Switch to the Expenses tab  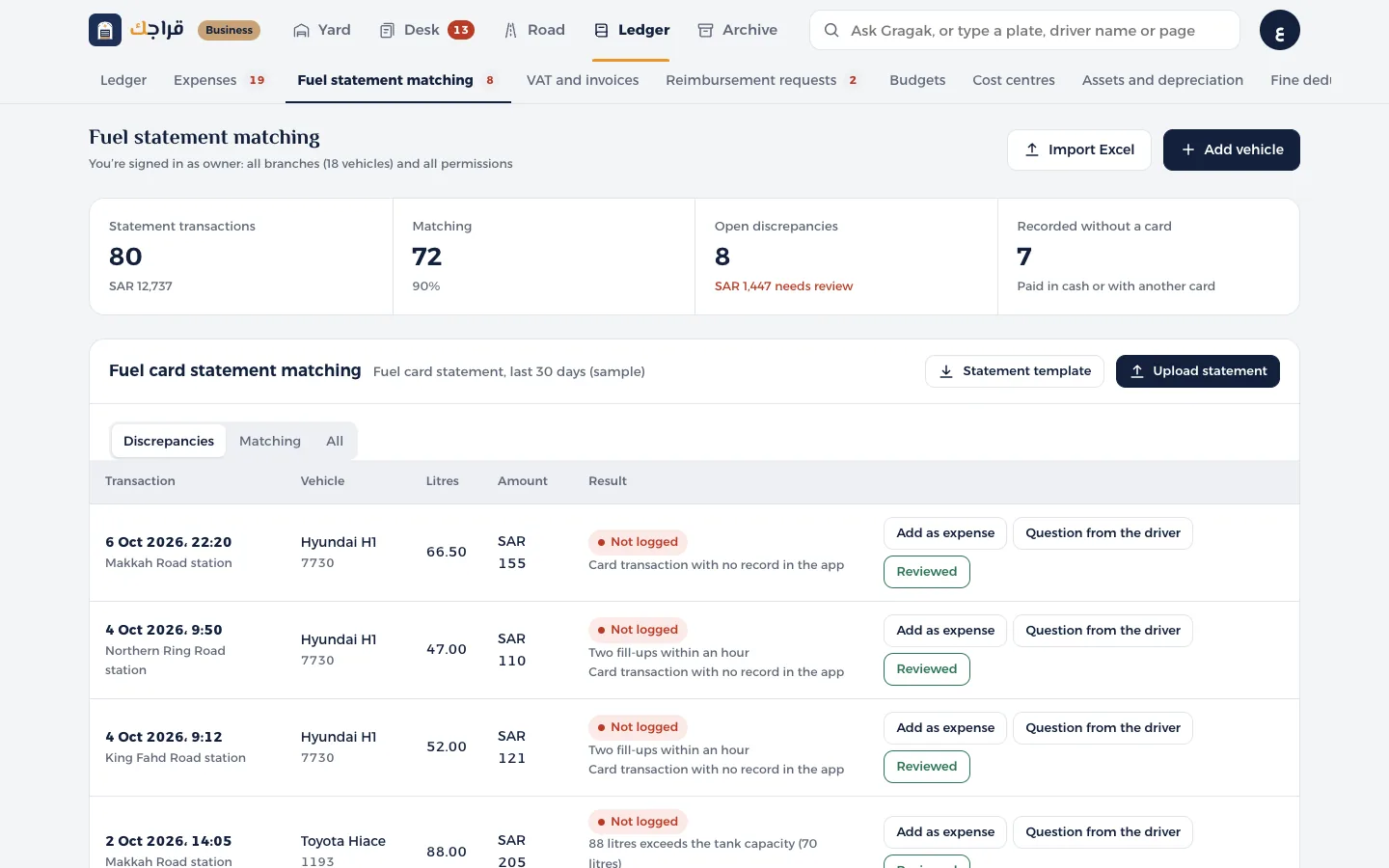click(219, 80)
